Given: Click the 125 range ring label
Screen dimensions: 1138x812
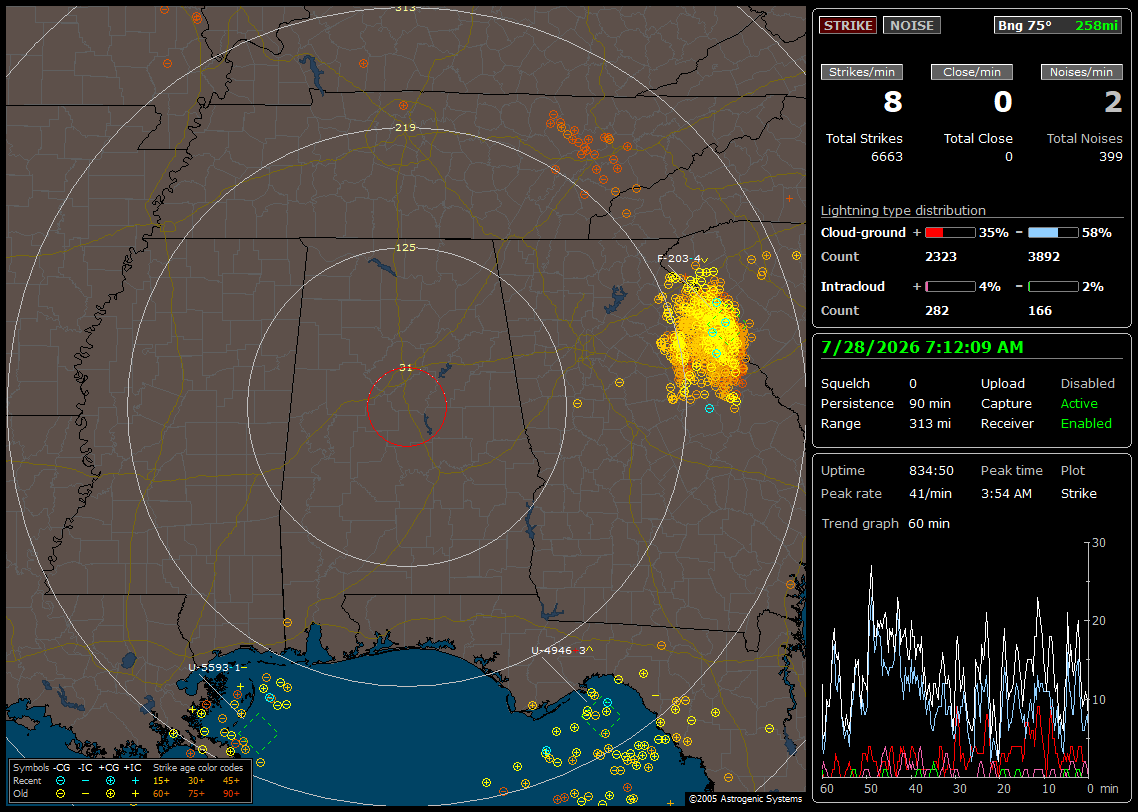Looking at the screenshot, I should (x=406, y=247).
